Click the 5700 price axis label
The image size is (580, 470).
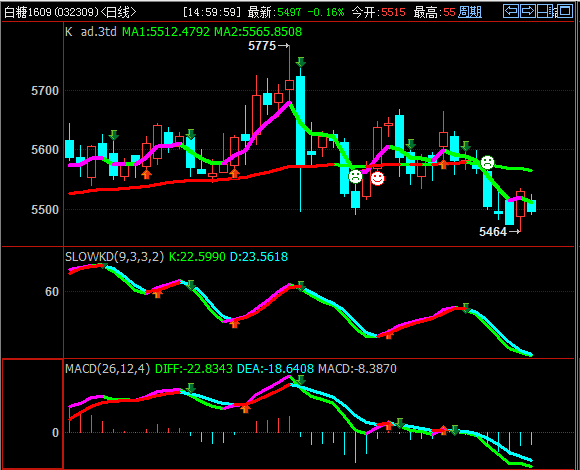(x=45, y=91)
